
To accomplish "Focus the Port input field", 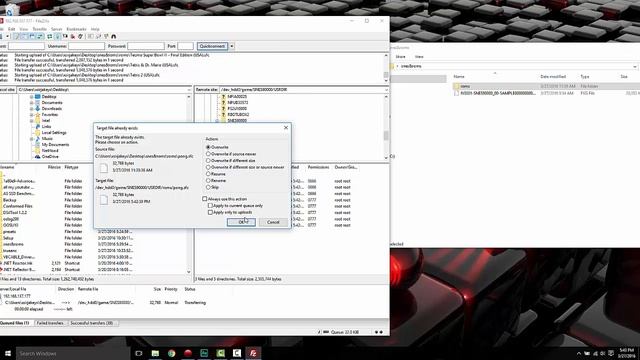I will 185,46.
